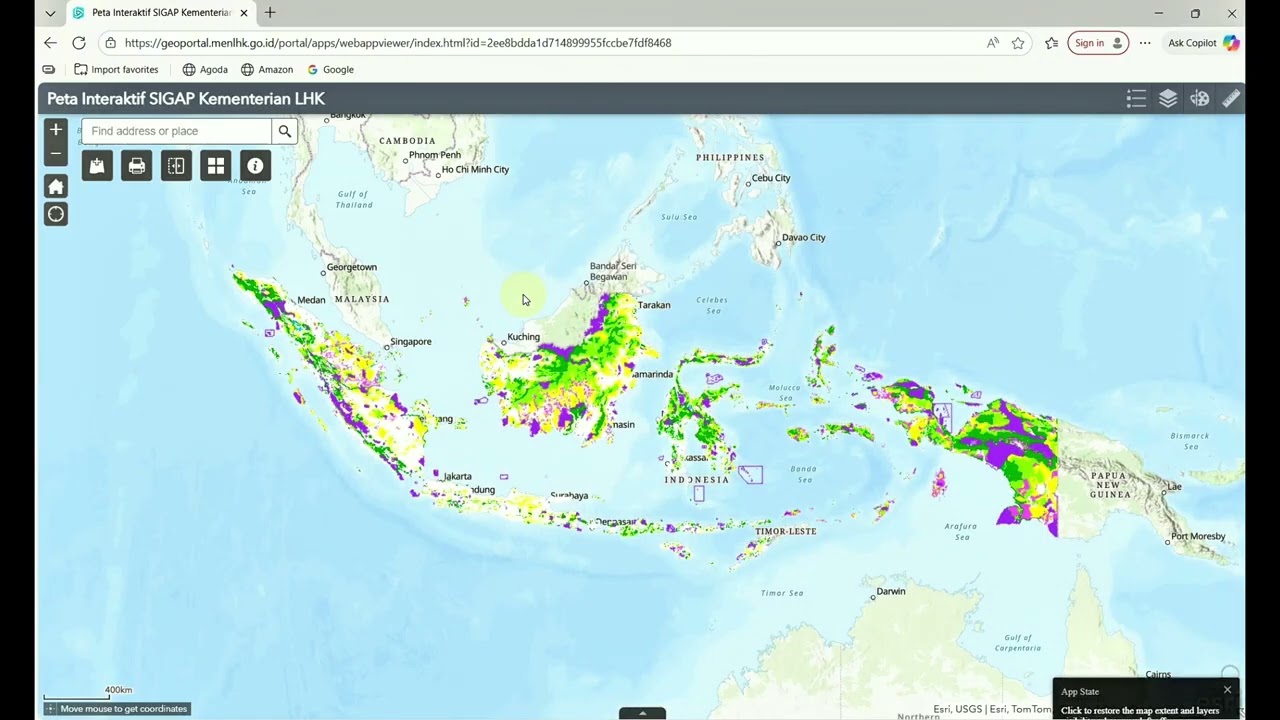The width and height of the screenshot is (1280, 720).
Task: Click Import favorites bookmark
Action: pyautogui.click(x=116, y=70)
